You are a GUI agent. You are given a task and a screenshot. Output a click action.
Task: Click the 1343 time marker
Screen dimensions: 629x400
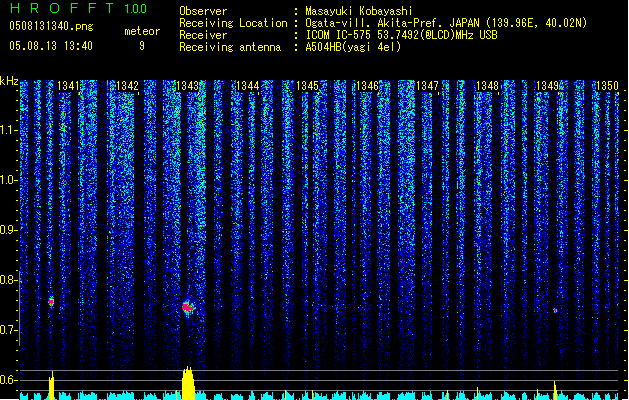coord(187,86)
